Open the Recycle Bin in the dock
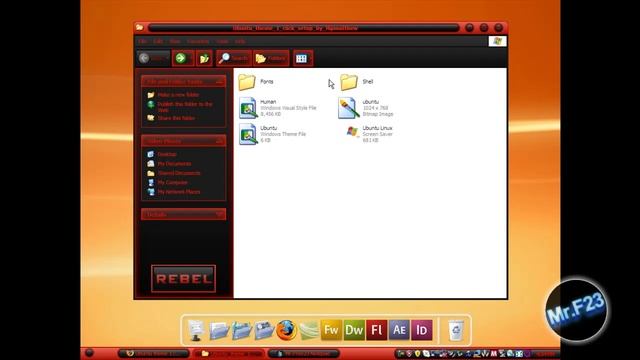640x360 pixels. (x=456, y=330)
